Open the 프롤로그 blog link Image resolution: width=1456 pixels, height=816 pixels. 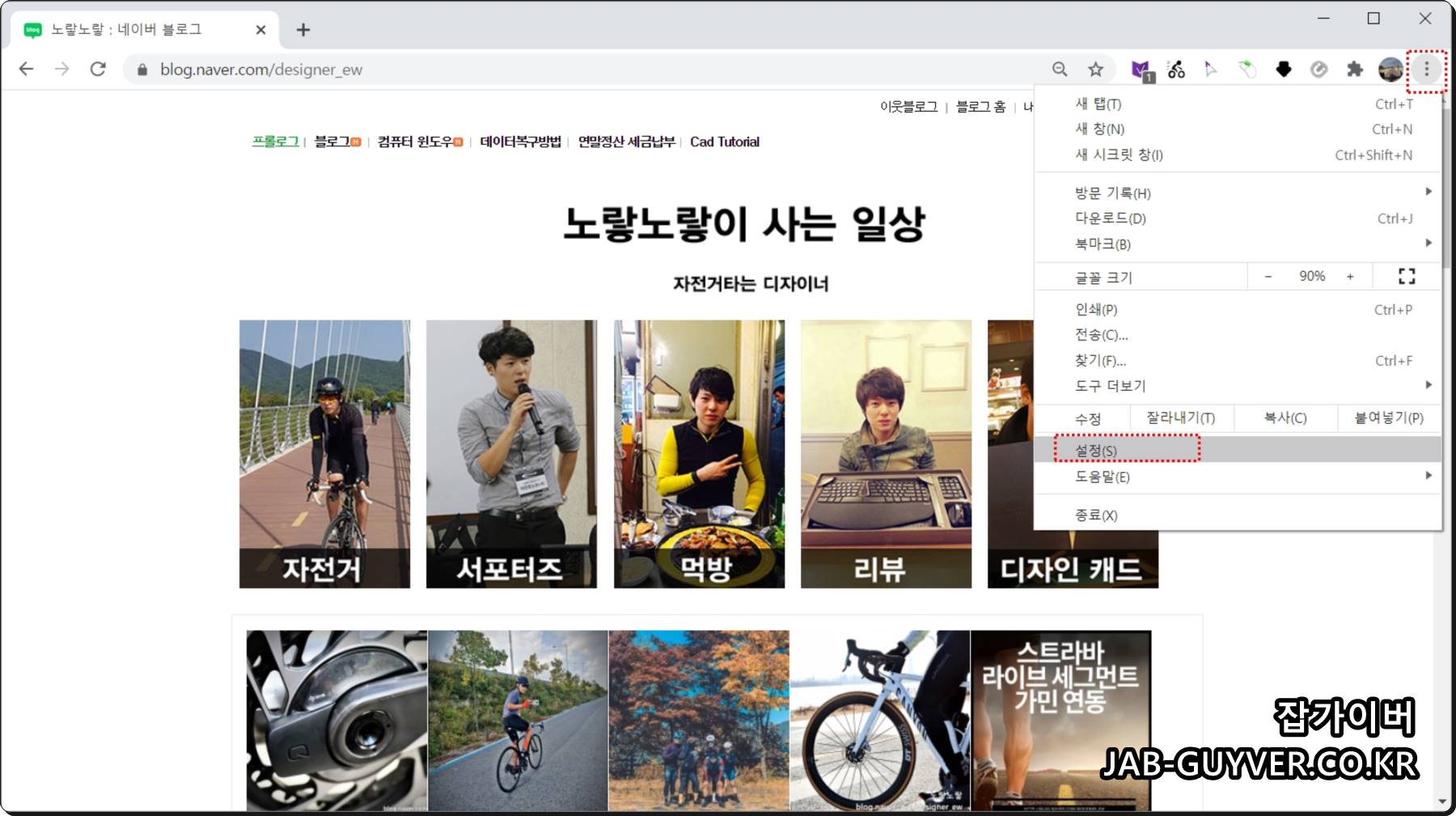point(275,141)
